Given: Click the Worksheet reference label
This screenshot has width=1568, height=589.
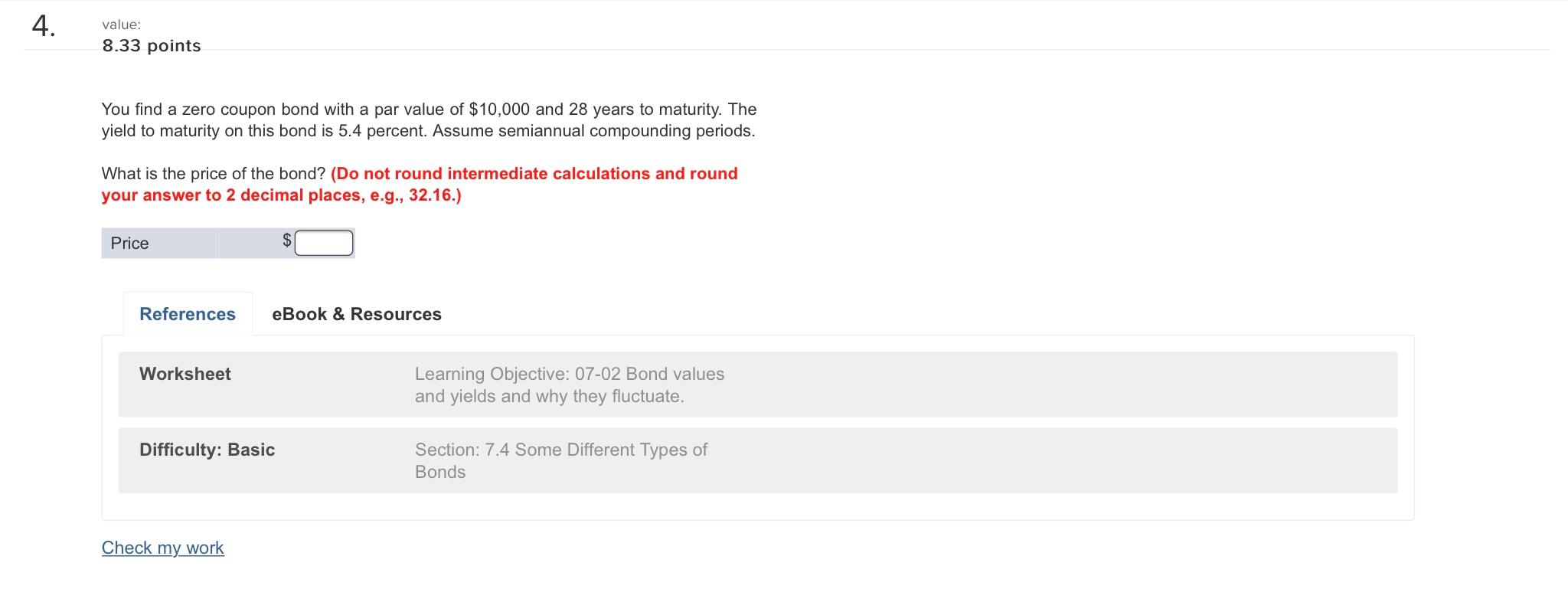Looking at the screenshot, I should tap(185, 375).
